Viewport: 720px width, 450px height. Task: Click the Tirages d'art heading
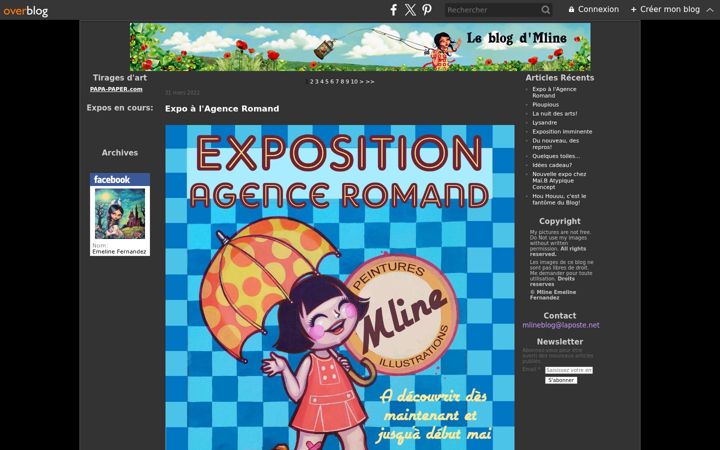(x=120, y=78)
